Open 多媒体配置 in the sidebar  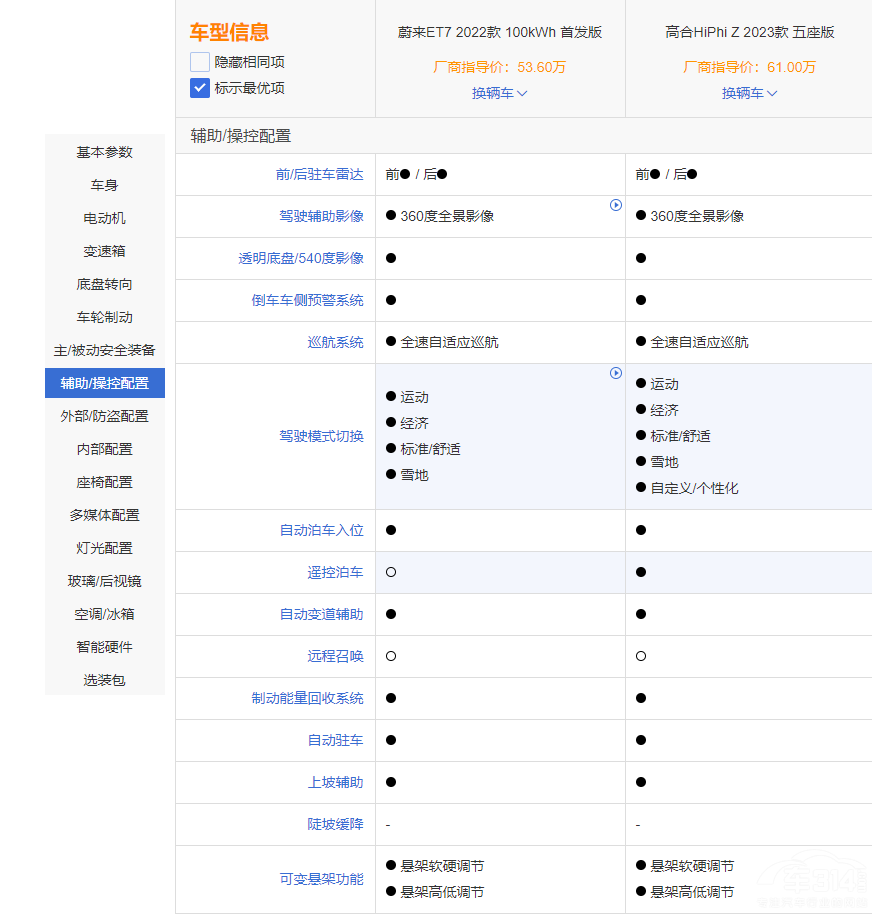tap(105, 515)
